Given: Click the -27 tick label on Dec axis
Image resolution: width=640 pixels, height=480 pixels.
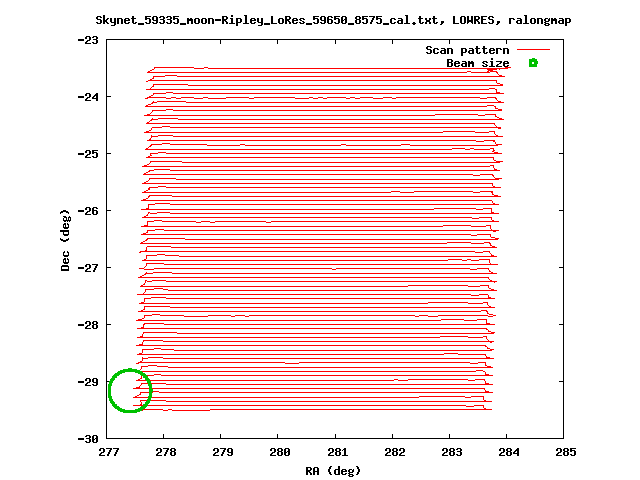Looking at the screenshot, I should coord(88,268).
